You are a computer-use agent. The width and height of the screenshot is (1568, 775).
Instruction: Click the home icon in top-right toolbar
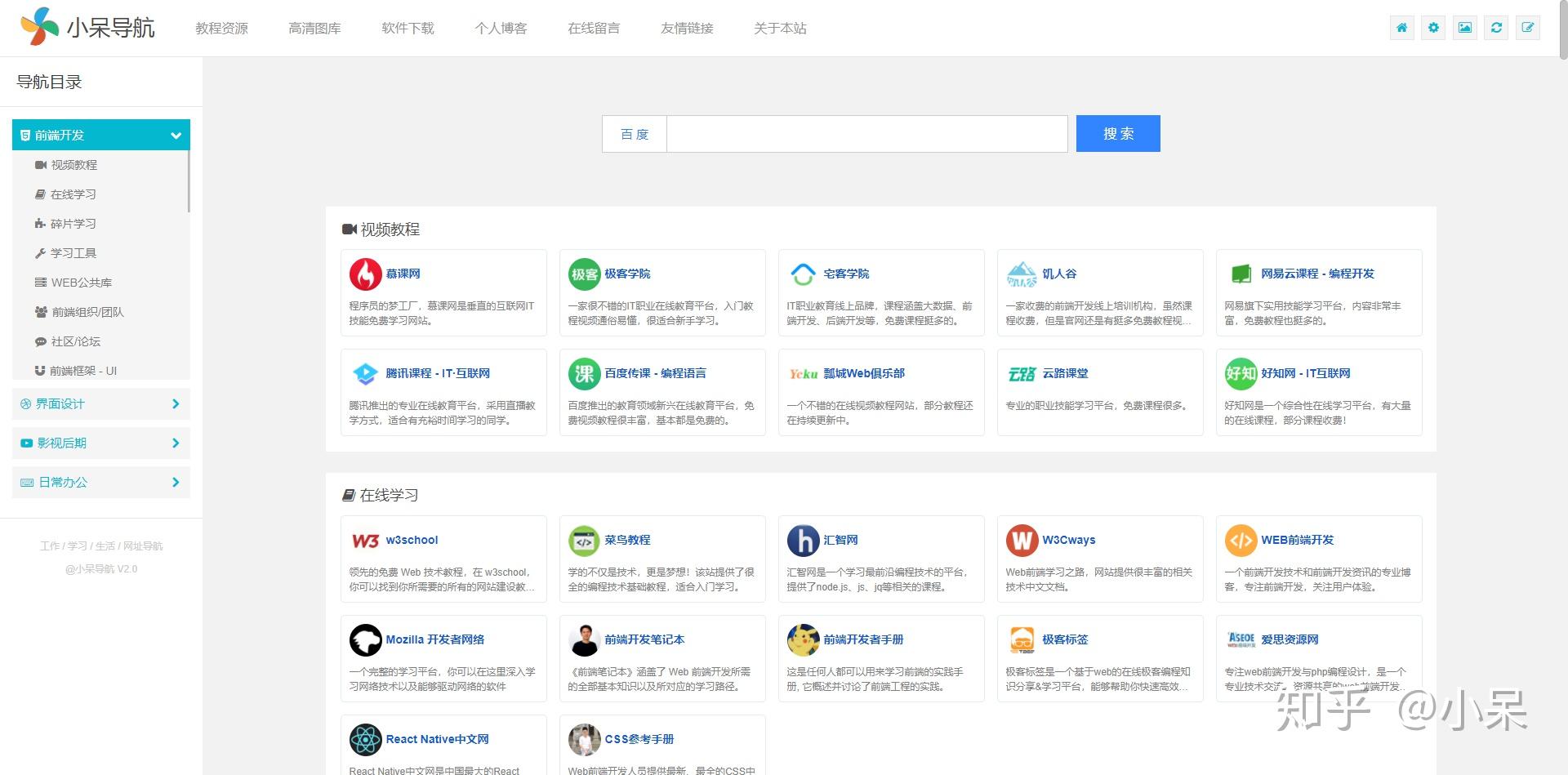(1402, 28)
